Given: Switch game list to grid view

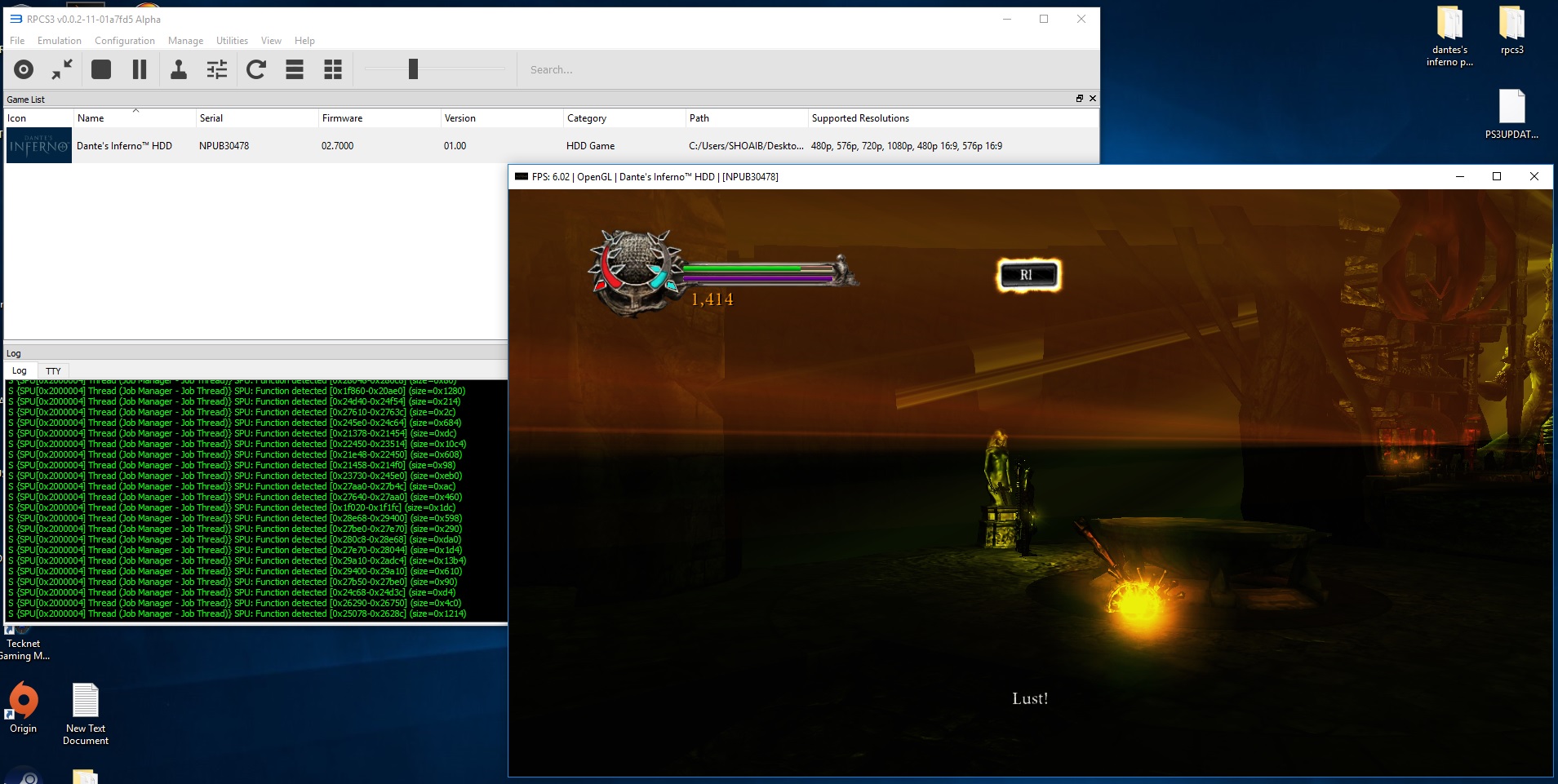Looking at the screenshot, I should (x=333, y=70).
